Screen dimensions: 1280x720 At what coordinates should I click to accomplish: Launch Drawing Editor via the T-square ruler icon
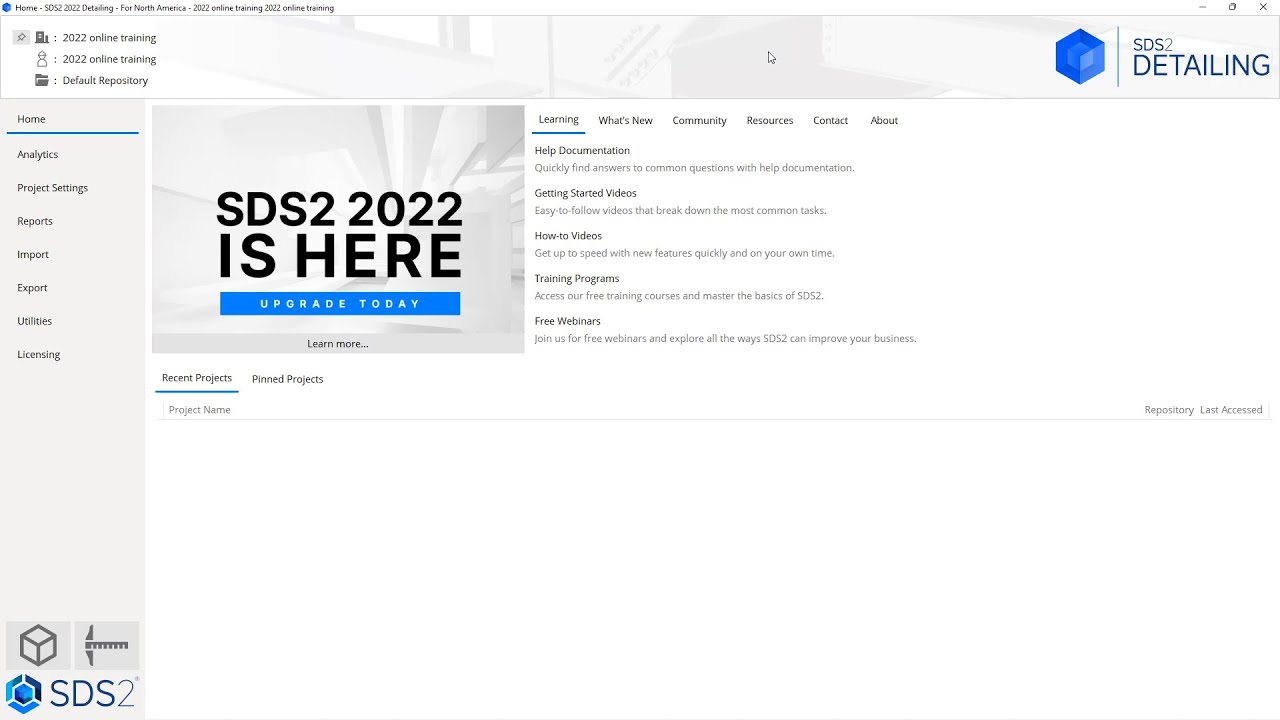click(x=107, y=645)
